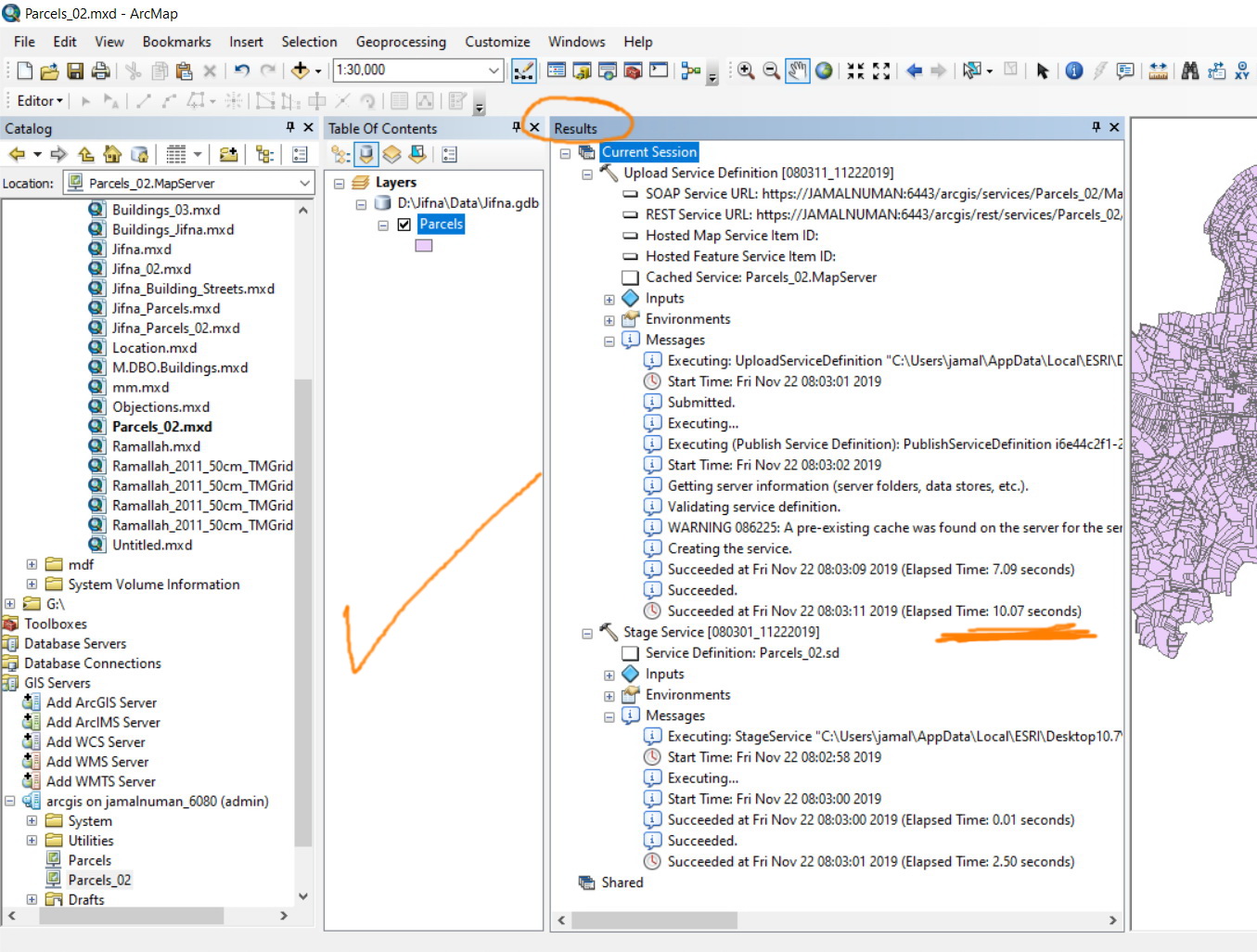Close the Results panel
1257x952 pixels.
[x=1114, y=127]
